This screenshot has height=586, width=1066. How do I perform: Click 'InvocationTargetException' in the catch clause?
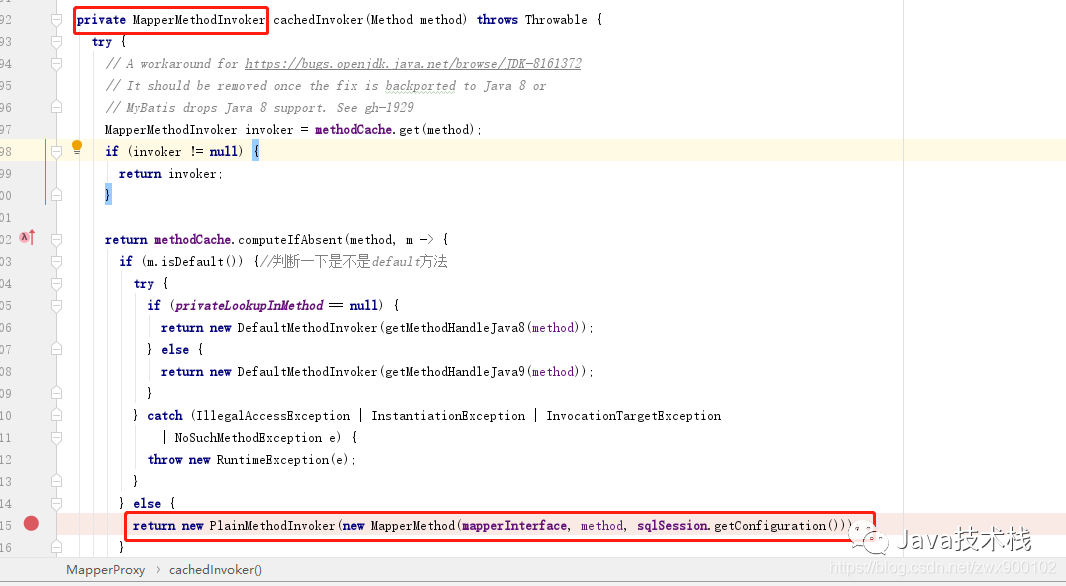click(634, 415)
